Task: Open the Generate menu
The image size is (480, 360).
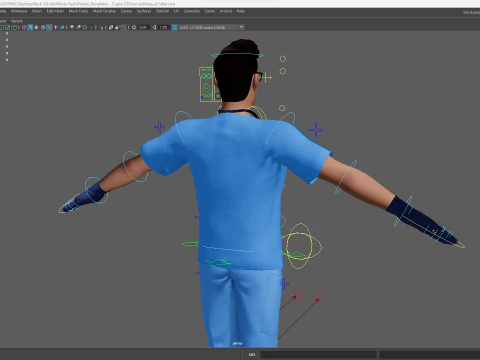Action: pos(192,11)
